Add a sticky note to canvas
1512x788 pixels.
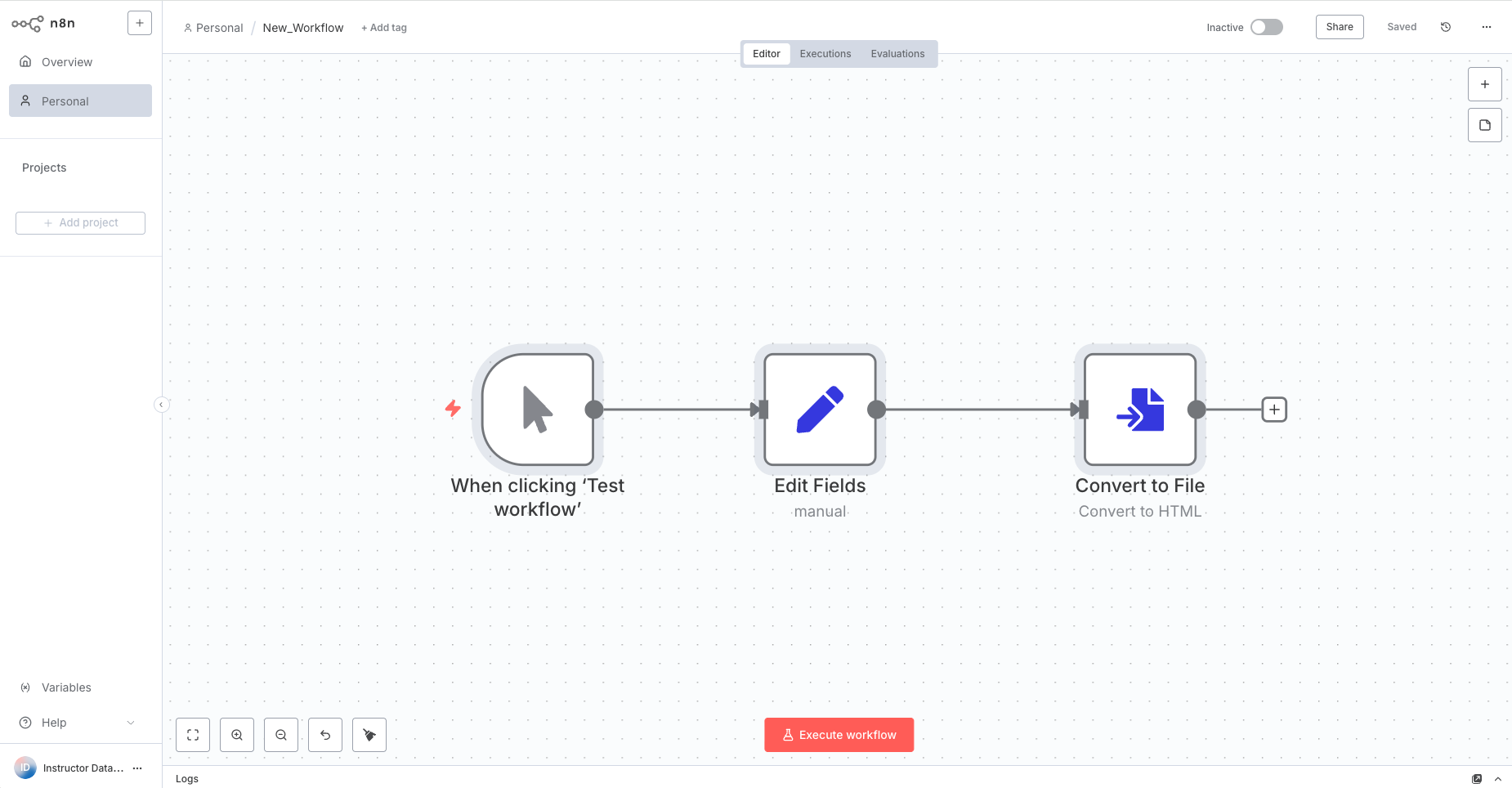1485,125
